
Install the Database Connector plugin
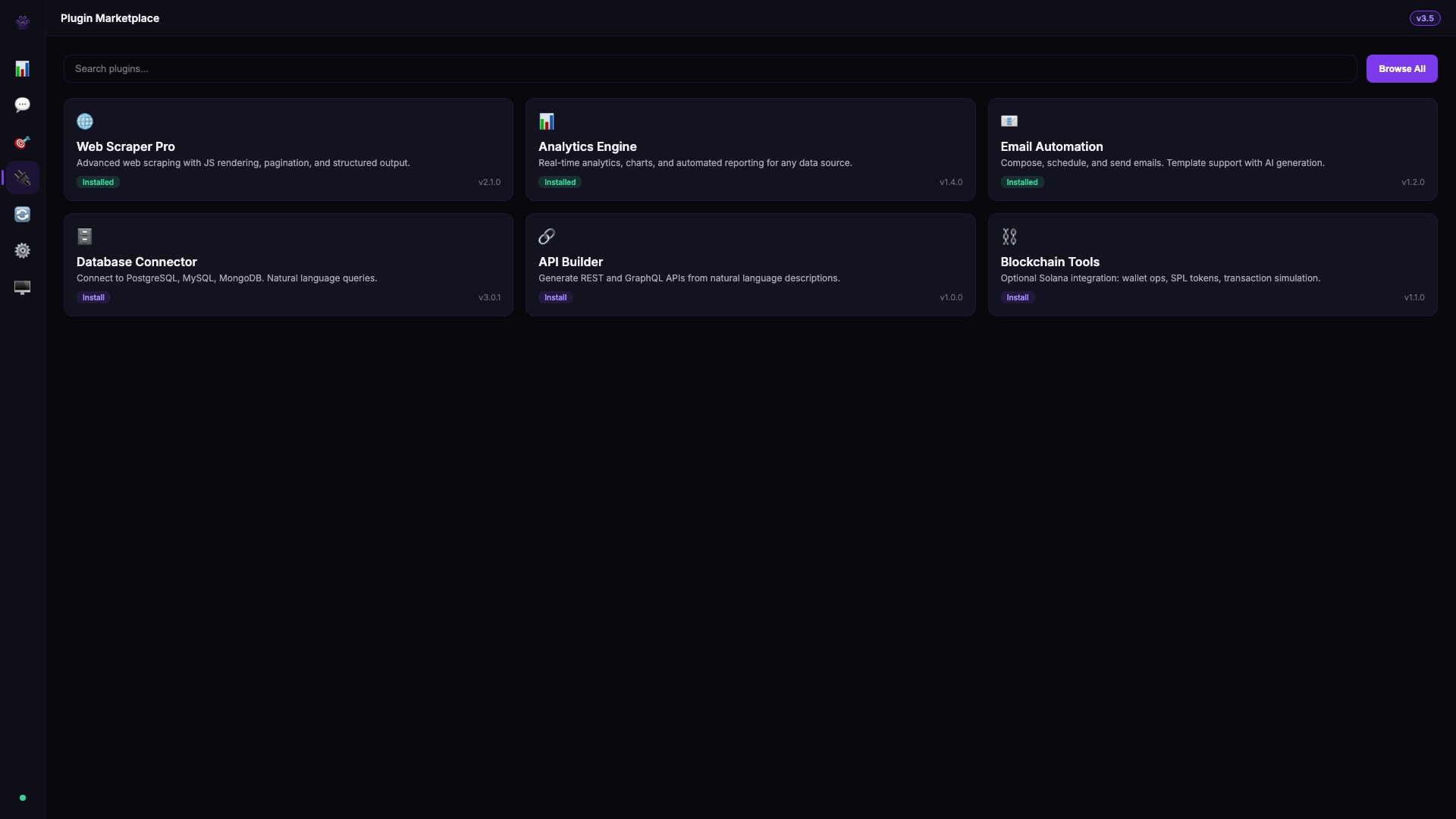pyautogui.click(x=93, y=297)
